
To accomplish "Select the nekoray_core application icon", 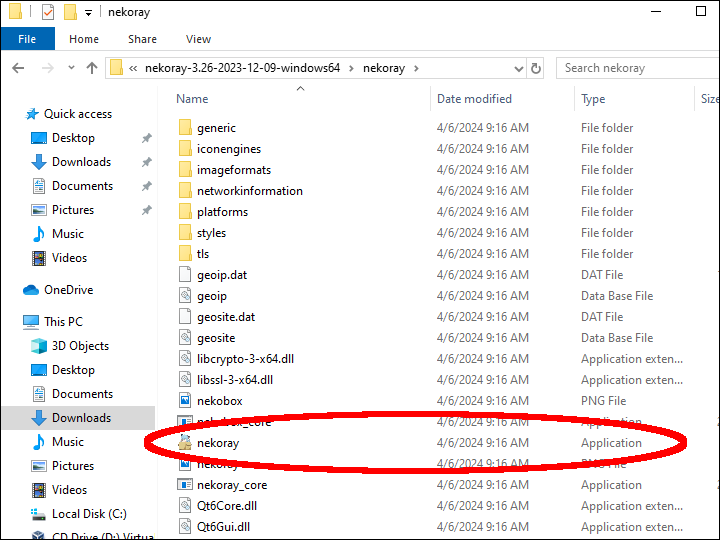I will pos(185,485).
